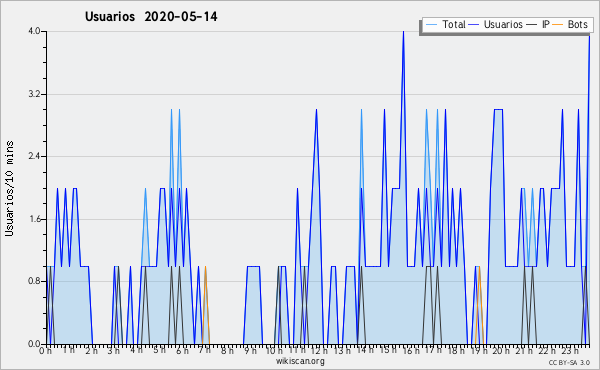Screen dimensions: 600x370
Task: Click the y-axis value 3.2
Action: pyautogui.click(x=34, y=94)
